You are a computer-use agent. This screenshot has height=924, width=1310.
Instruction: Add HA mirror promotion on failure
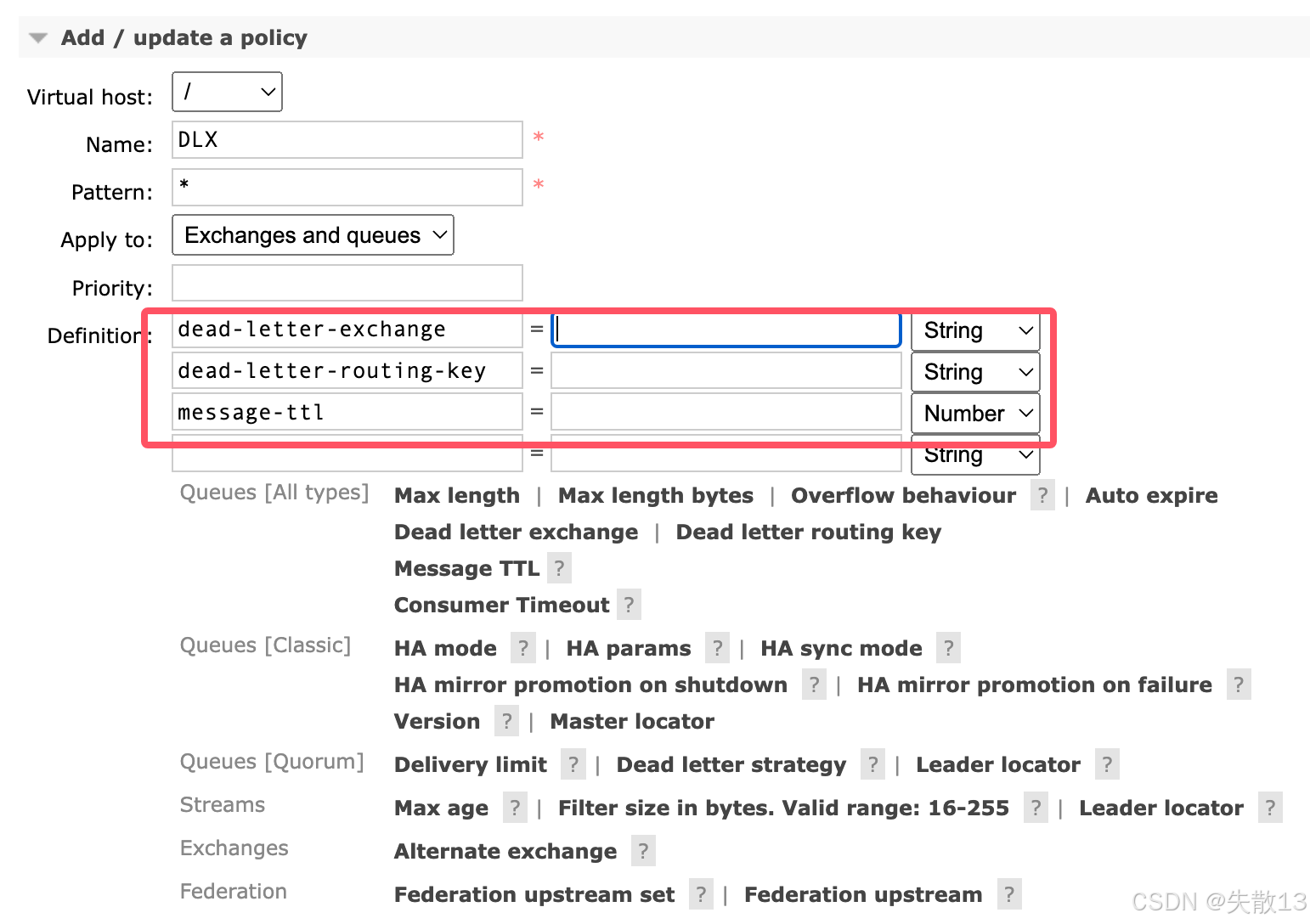1035,685
